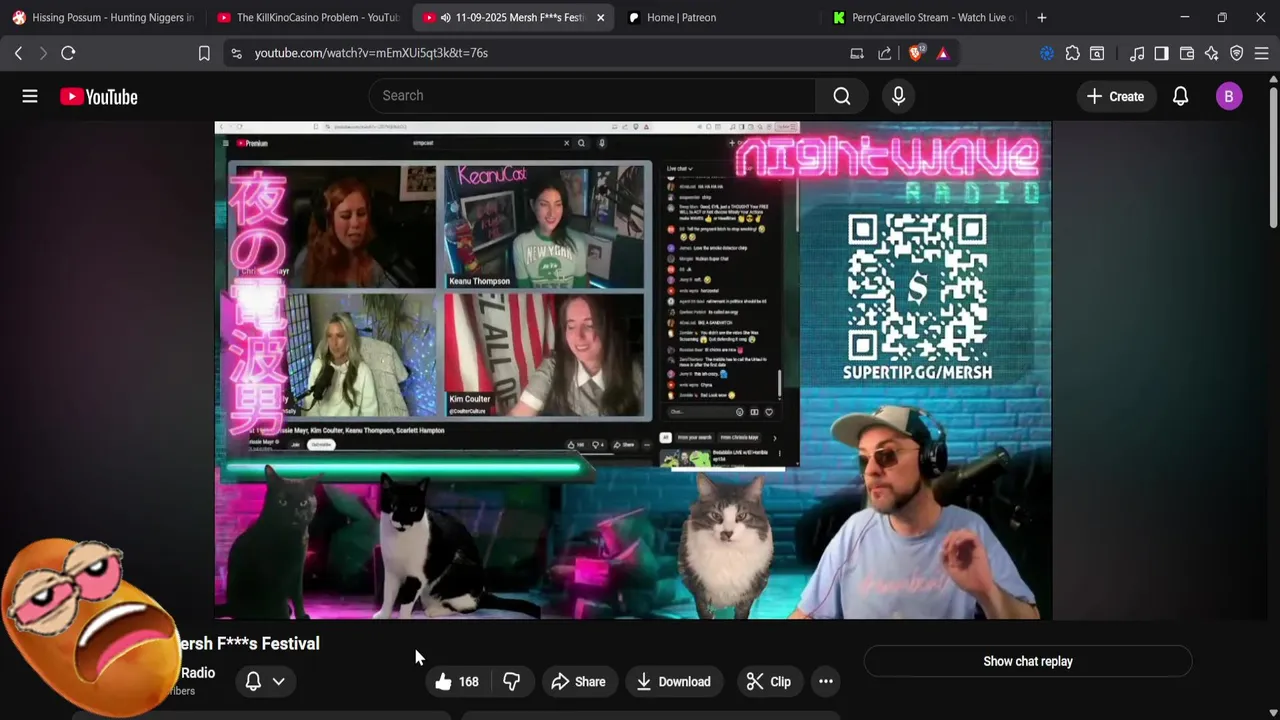Click the YouTube search input field

[x=592, y=96]
